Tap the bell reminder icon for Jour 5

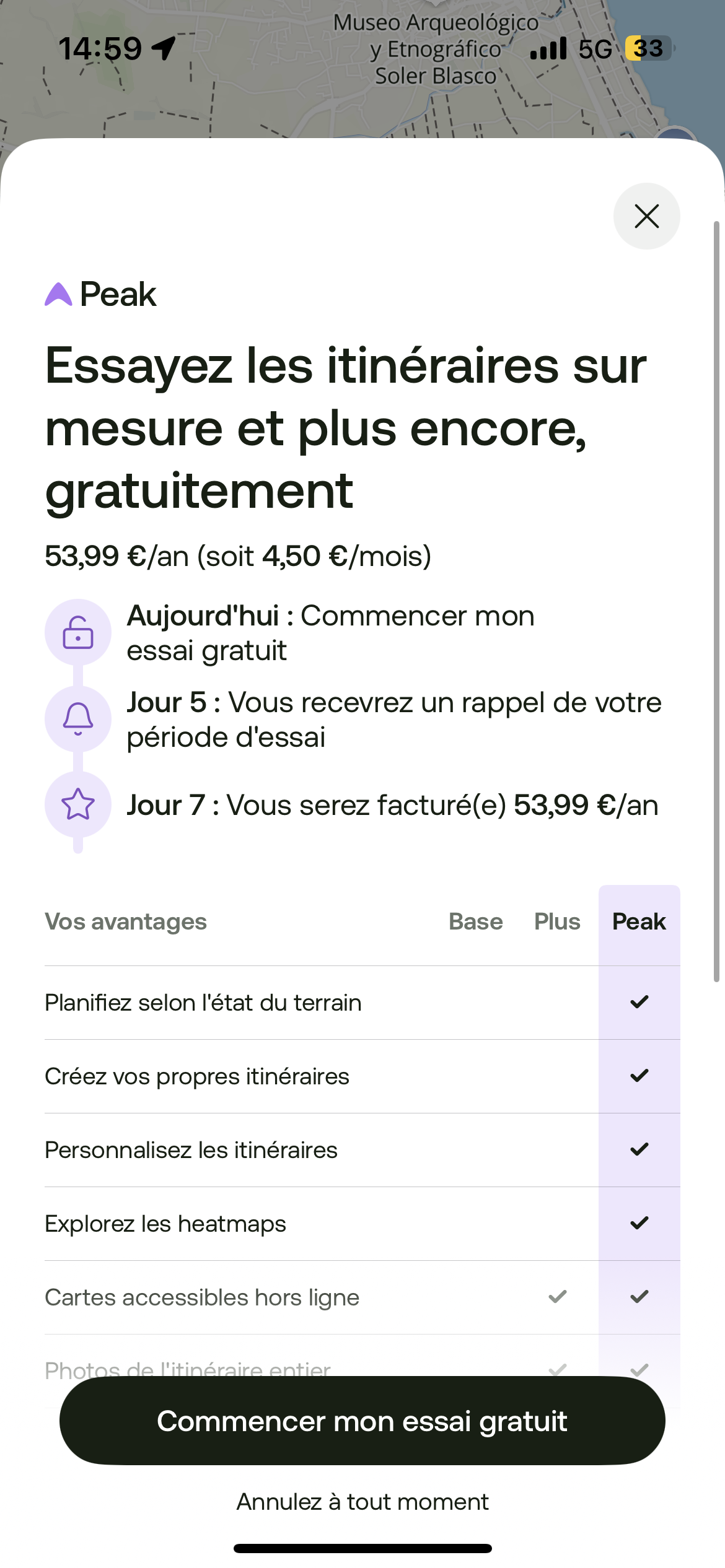(78, 718)
